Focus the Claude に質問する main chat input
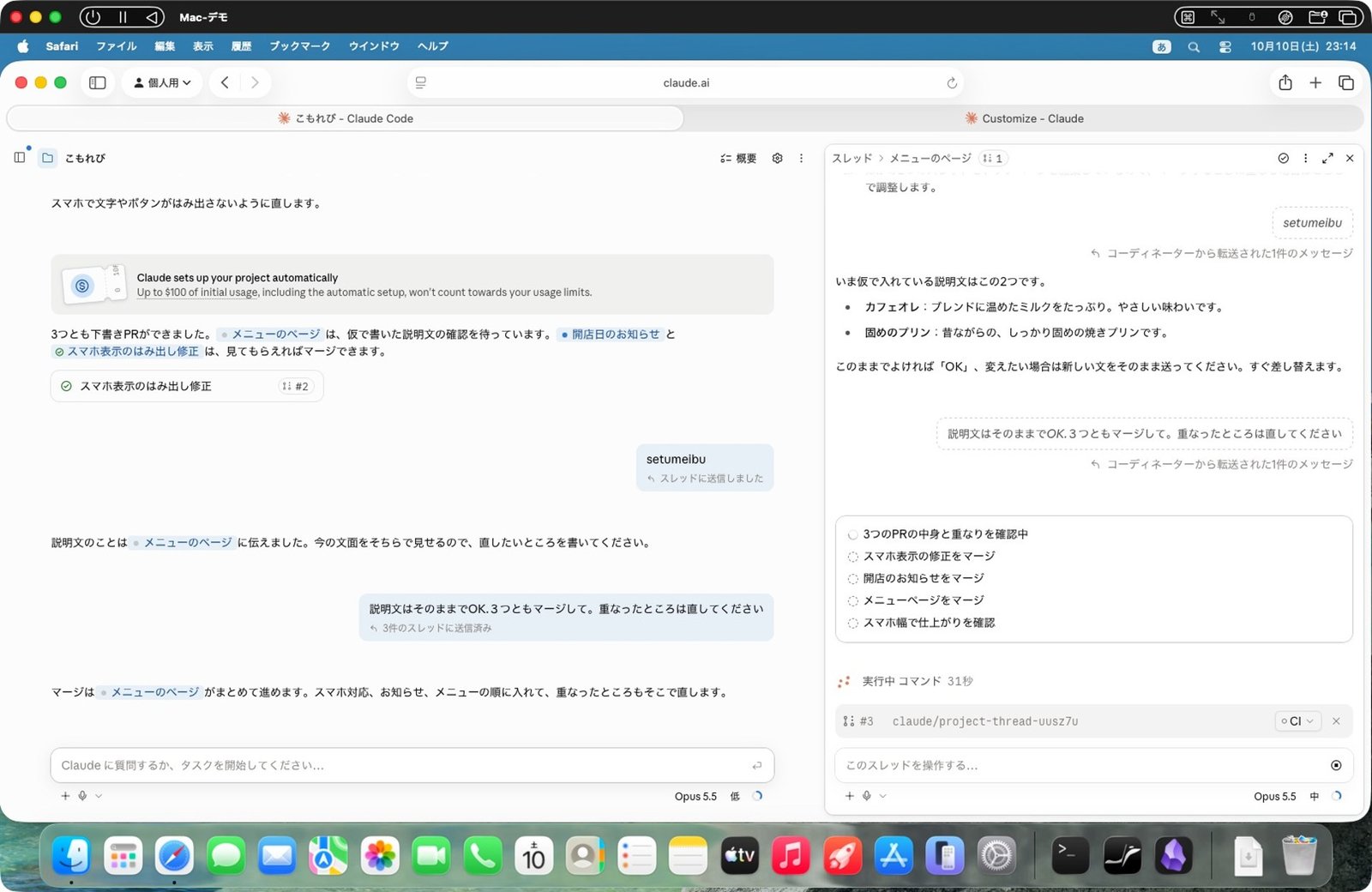The width and height of the screenshot is (1372, 892). click(412, 765)
